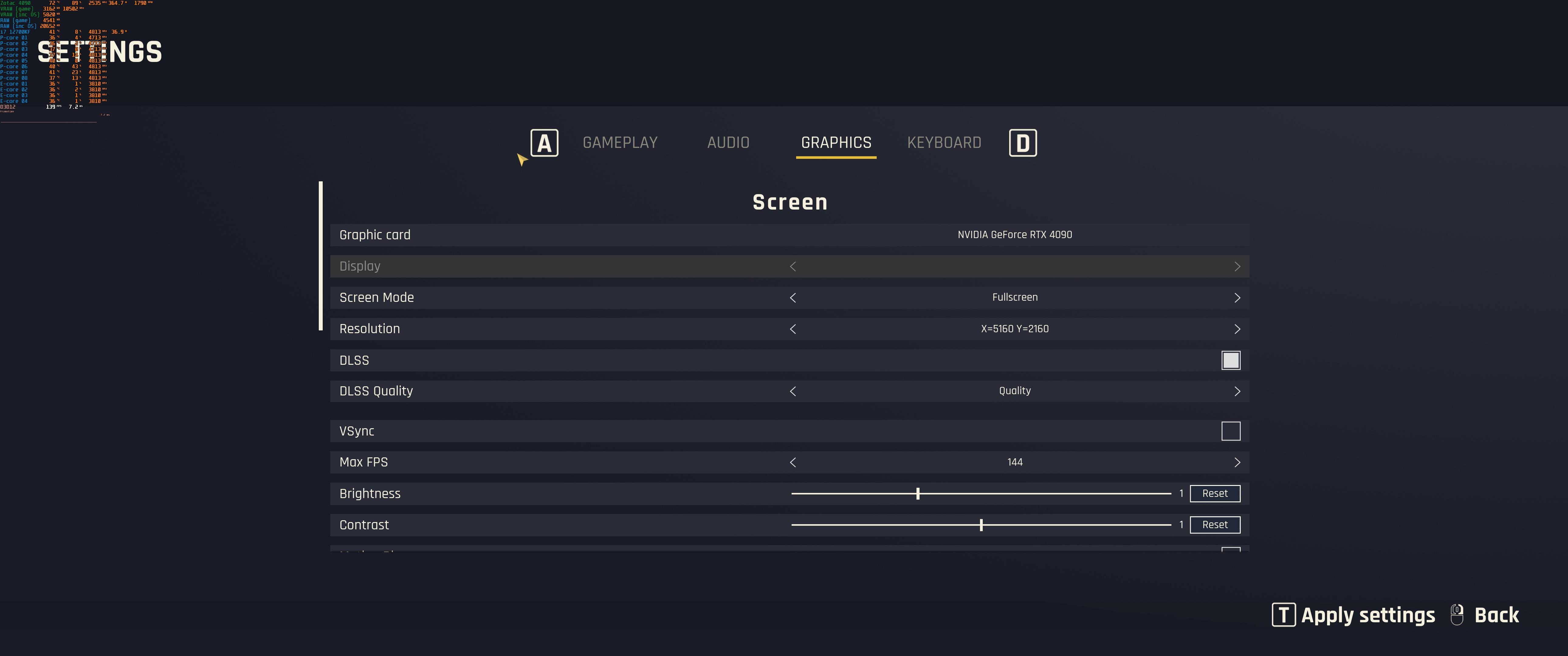Switch to the Gameplay tab
The height and width of the screenshot is (656, 1568).
[x=620, y=142]
